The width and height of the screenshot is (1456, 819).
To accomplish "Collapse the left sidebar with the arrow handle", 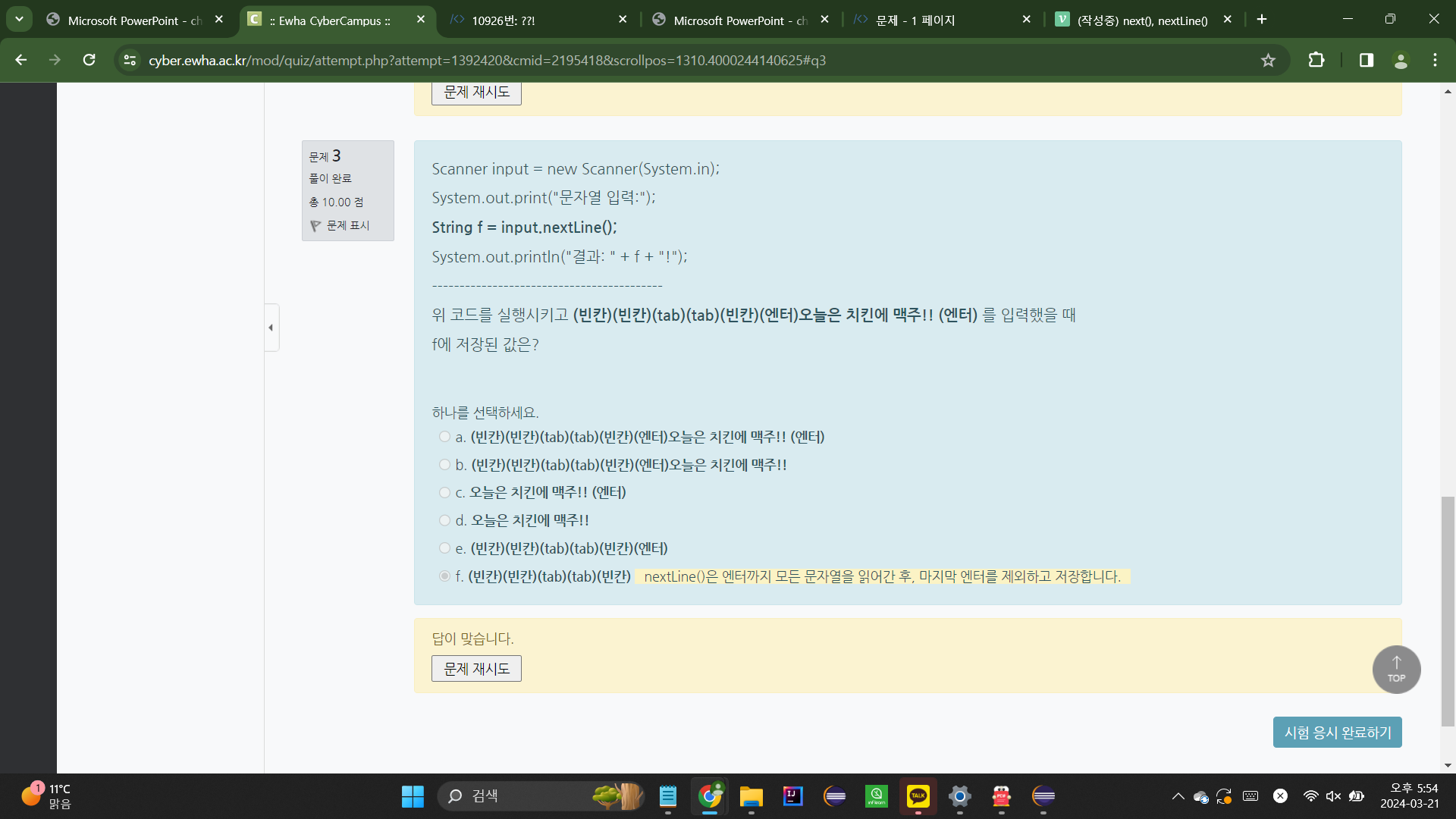I will (x=271, y=328).
